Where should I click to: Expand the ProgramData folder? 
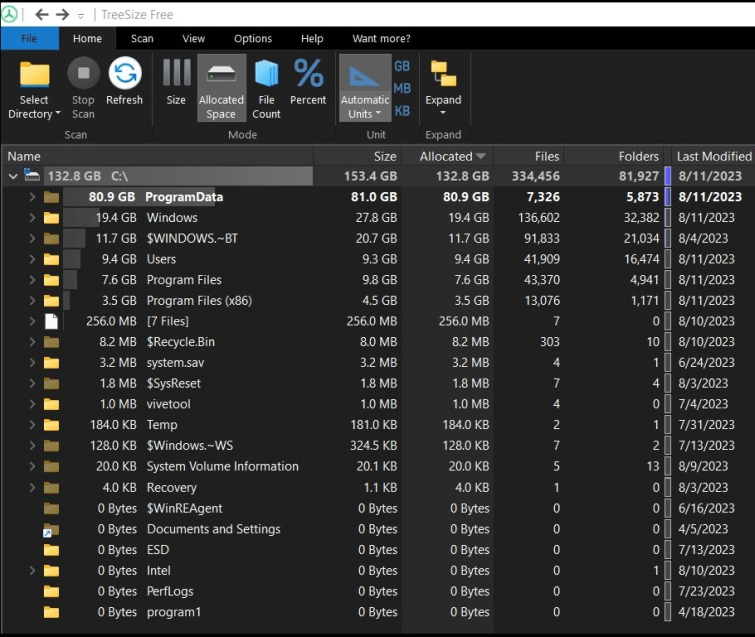point(32,197)
